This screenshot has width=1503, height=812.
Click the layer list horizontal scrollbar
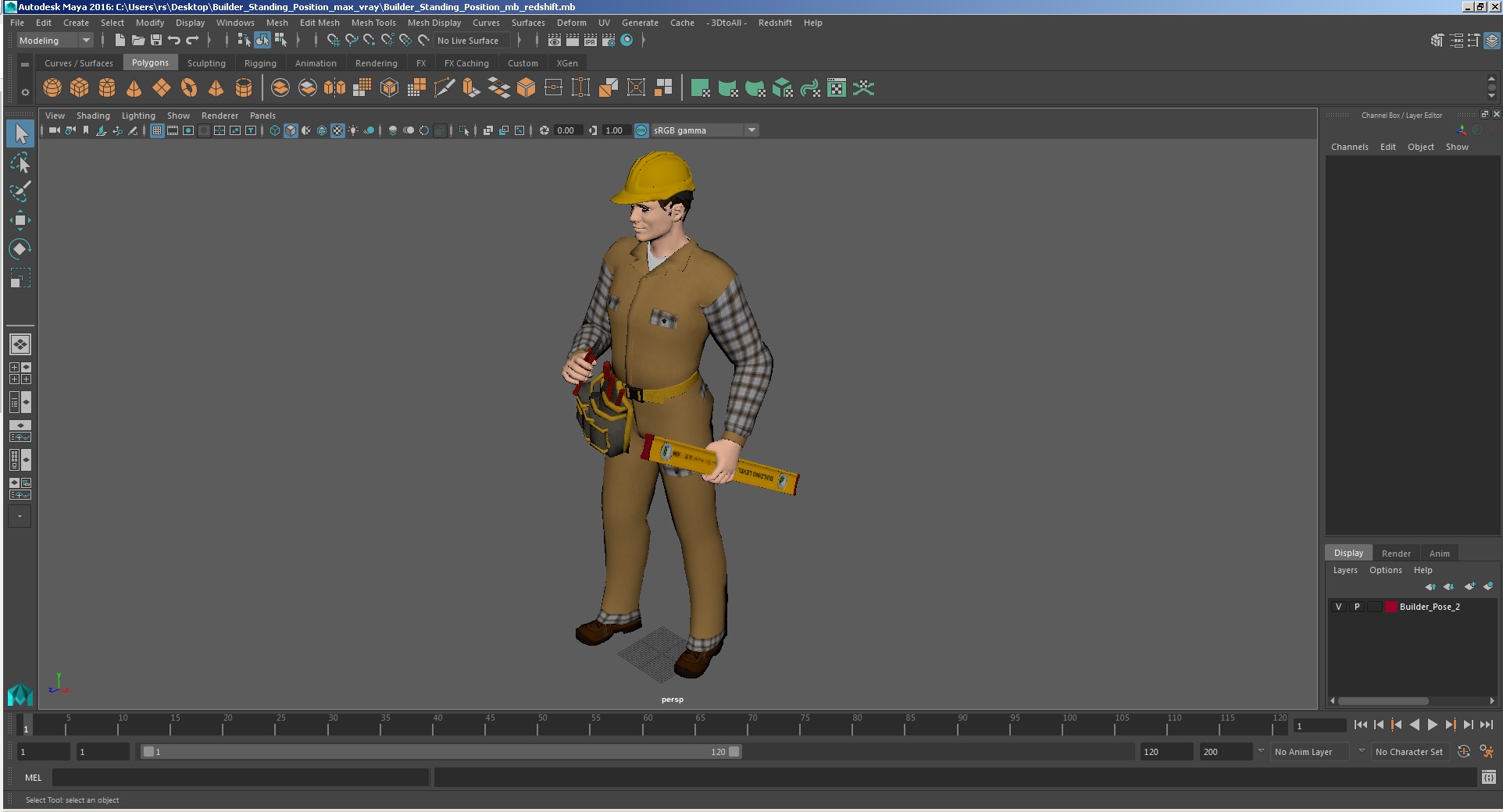[1383, 700]
